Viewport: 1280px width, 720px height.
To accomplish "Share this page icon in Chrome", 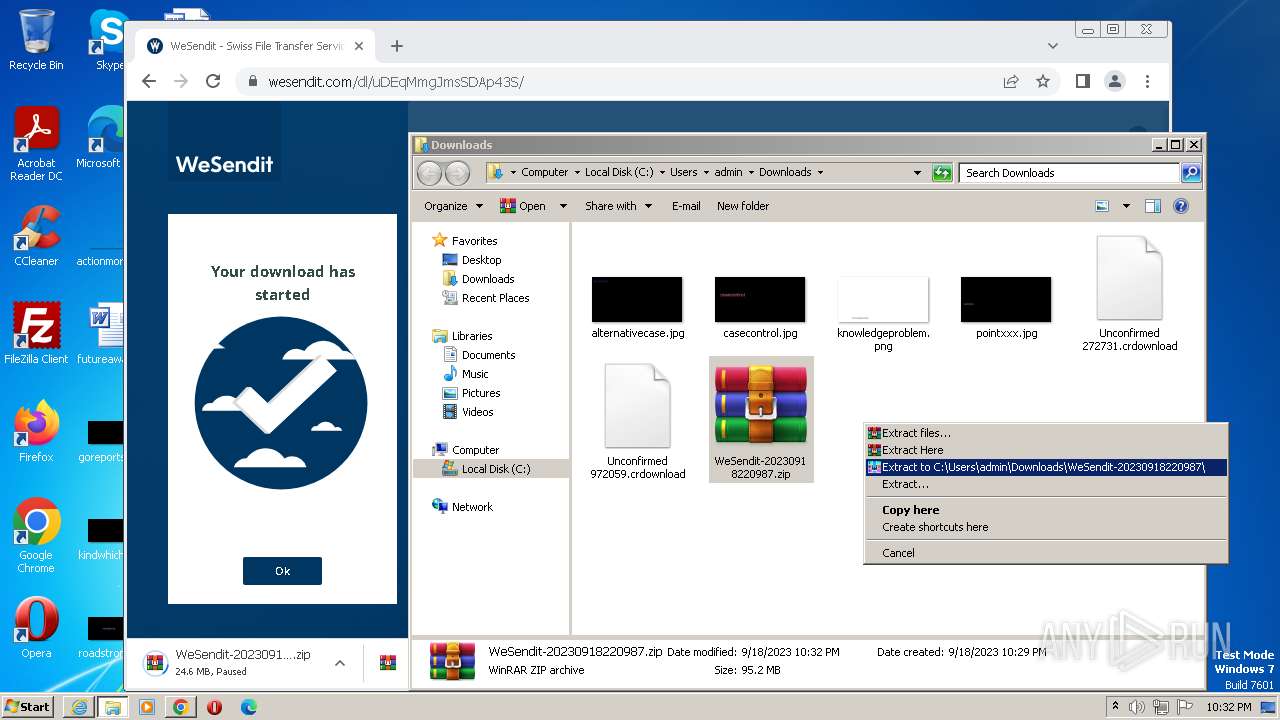I will (x=1011, y=82).
